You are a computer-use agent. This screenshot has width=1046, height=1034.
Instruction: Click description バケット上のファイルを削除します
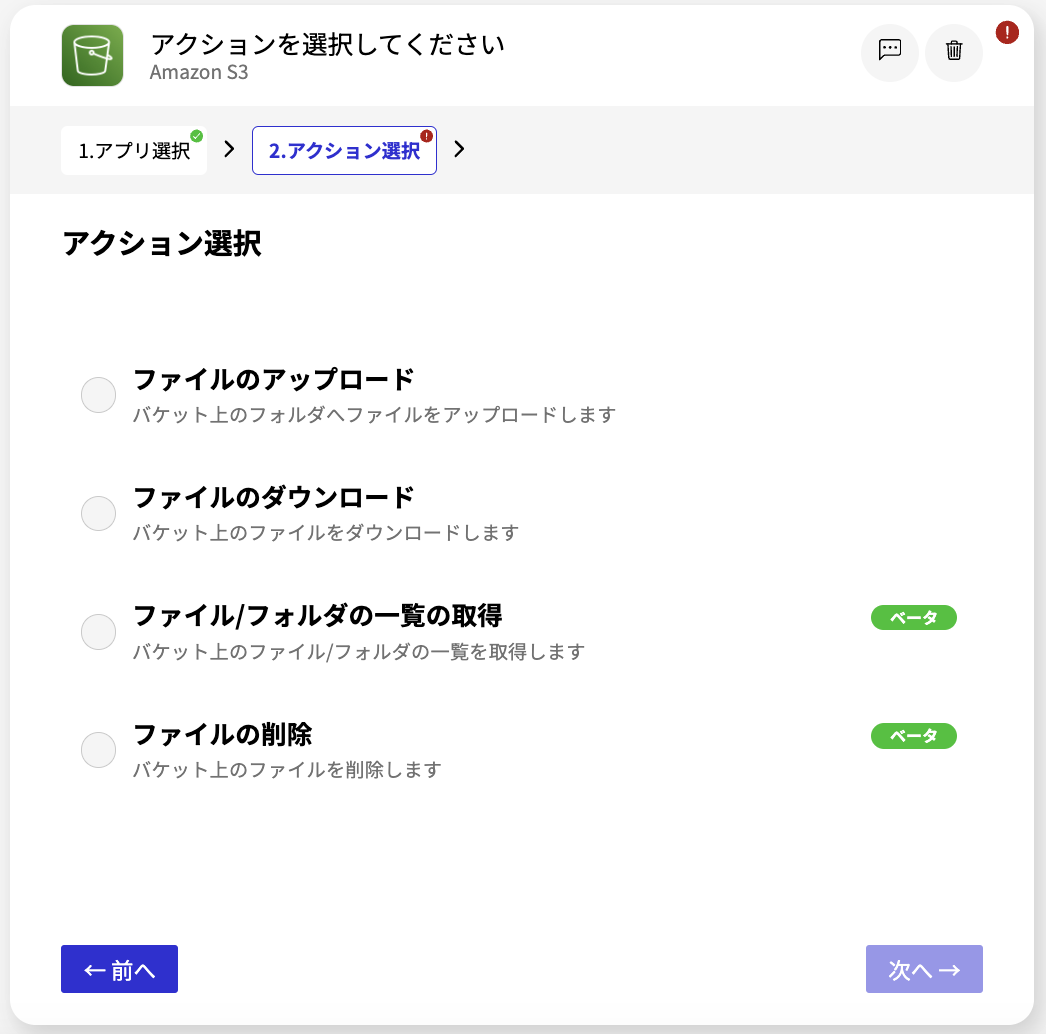pos(287,770)
